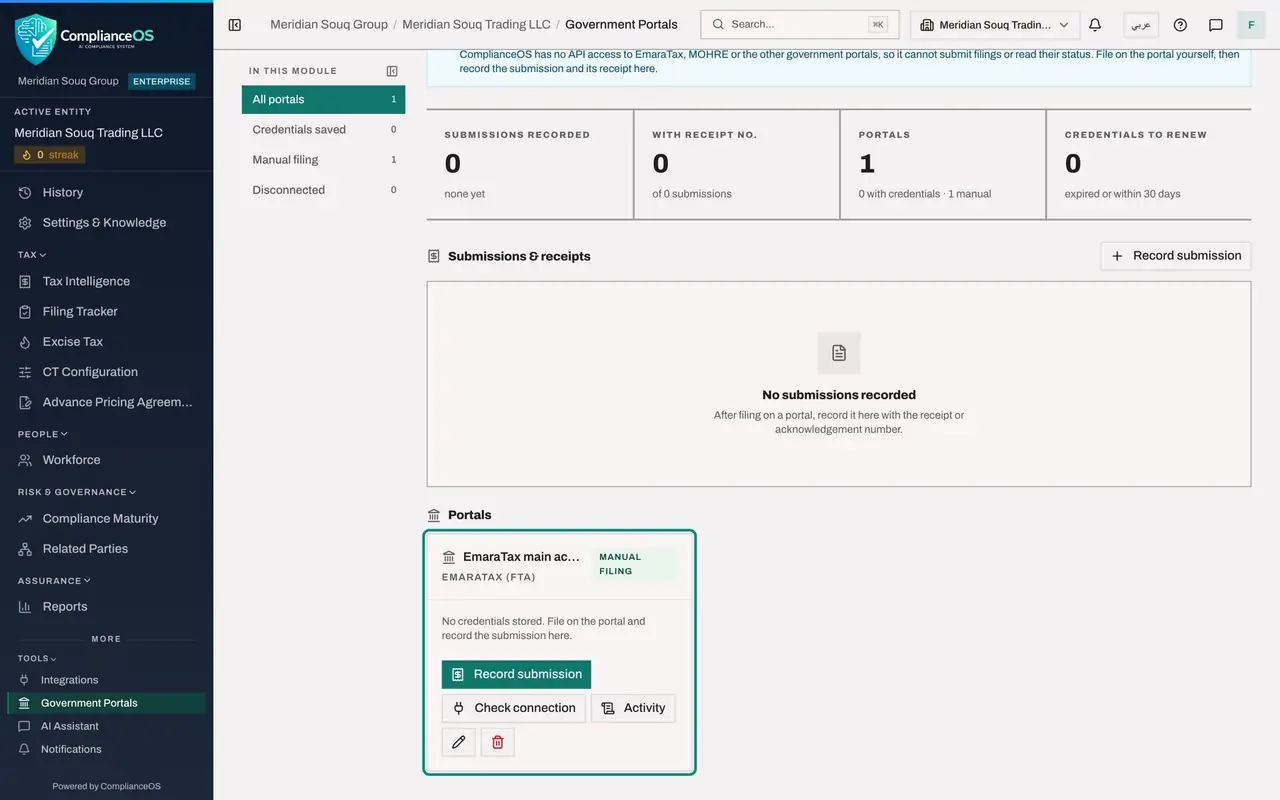Collapse the TAX section header
Screen dimensions: 1280x800
point(32,255)
